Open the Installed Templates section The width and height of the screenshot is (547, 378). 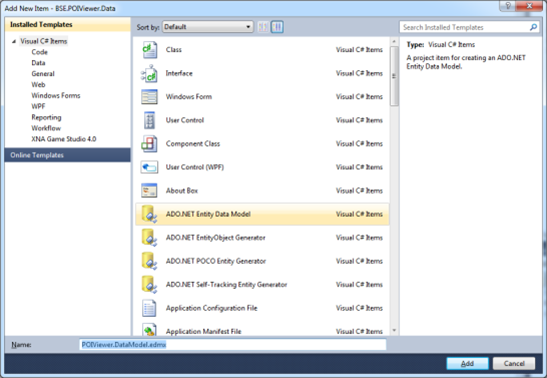point(68,24)
